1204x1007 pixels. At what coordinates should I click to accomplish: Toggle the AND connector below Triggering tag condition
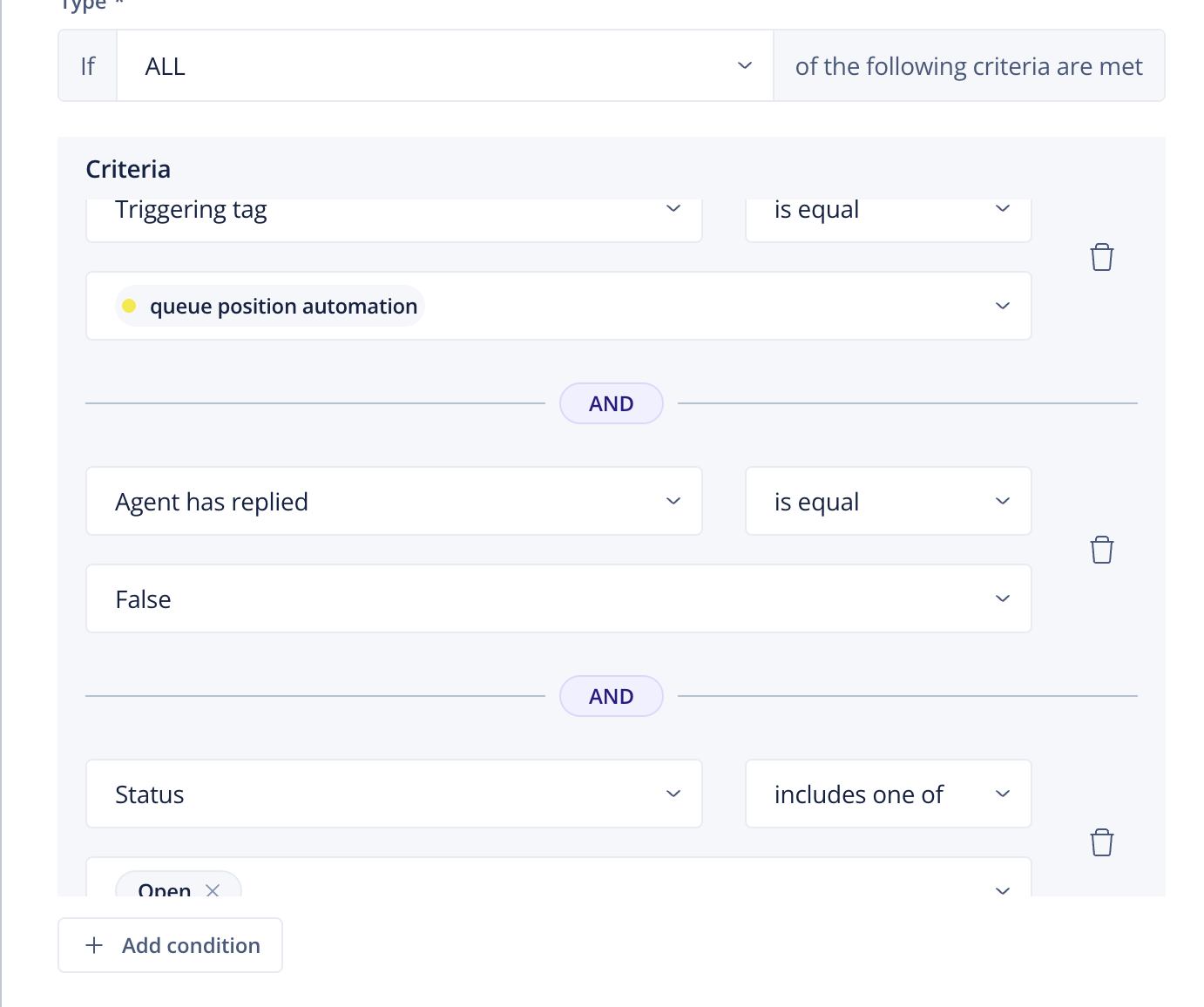coord(611,403)
